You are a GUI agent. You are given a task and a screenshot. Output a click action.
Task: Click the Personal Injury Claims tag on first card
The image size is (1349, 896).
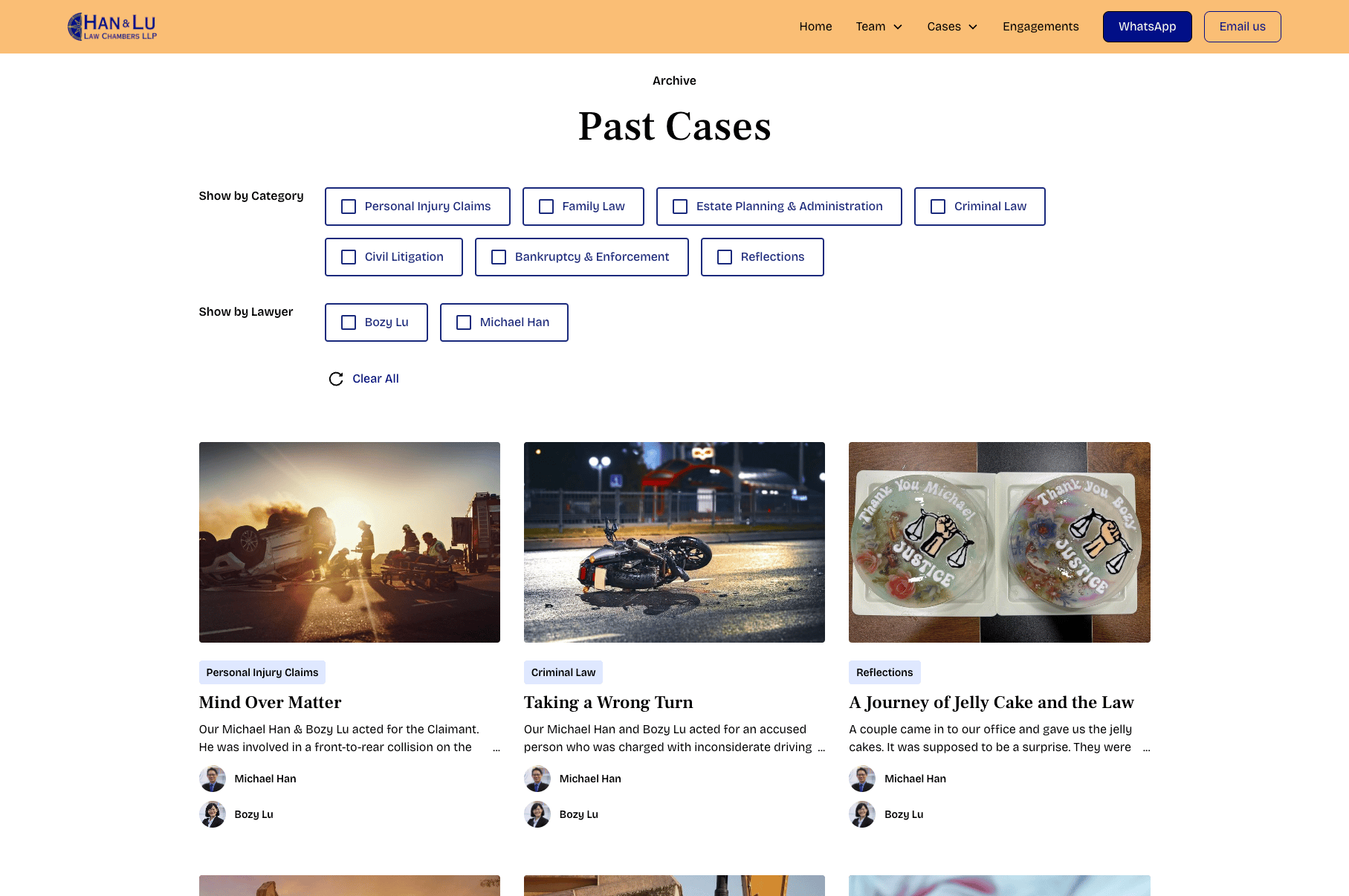pyautogui.click(x=262, y=672)
